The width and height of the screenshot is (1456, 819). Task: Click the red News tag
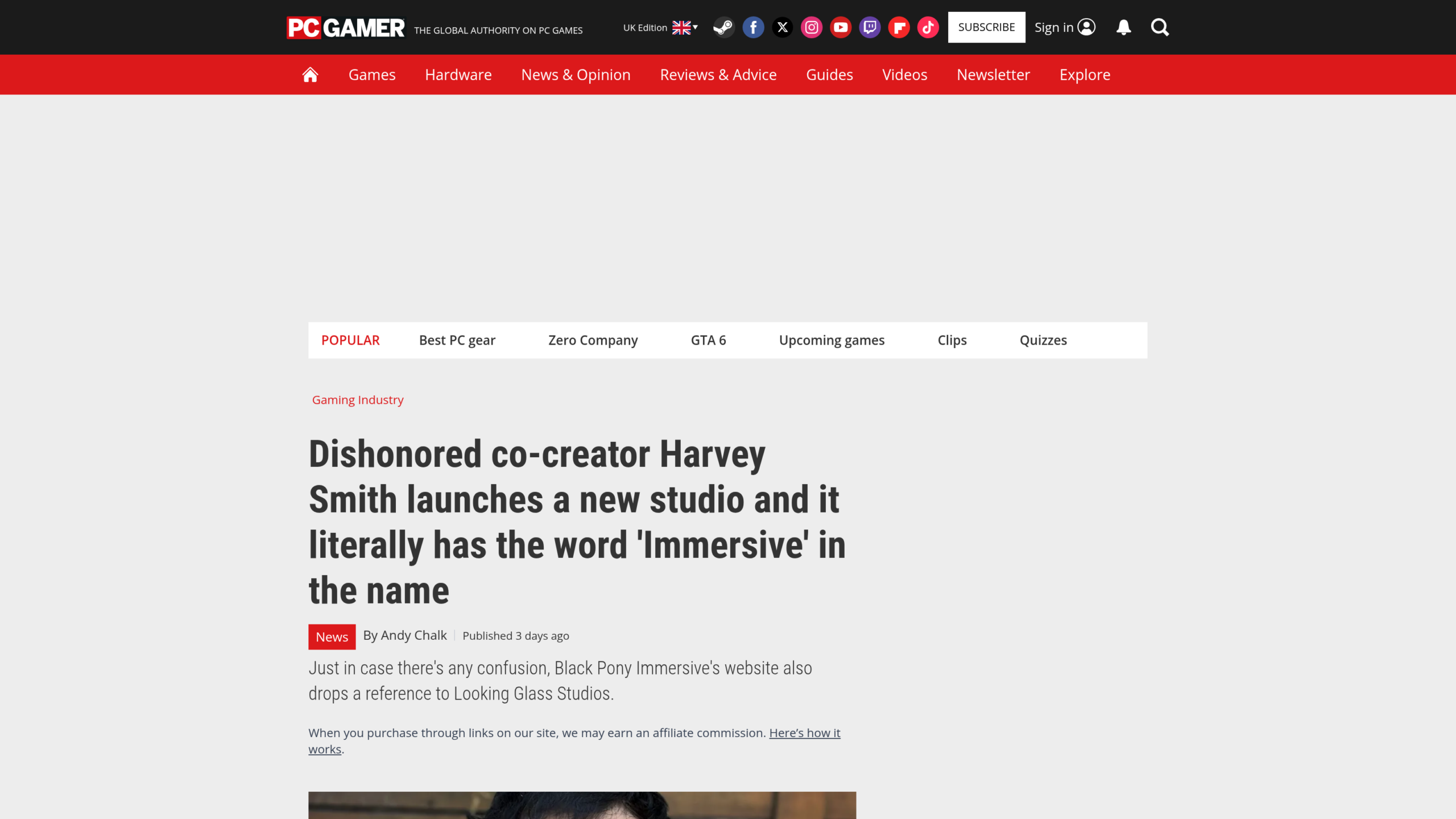(x=332, y=636)
